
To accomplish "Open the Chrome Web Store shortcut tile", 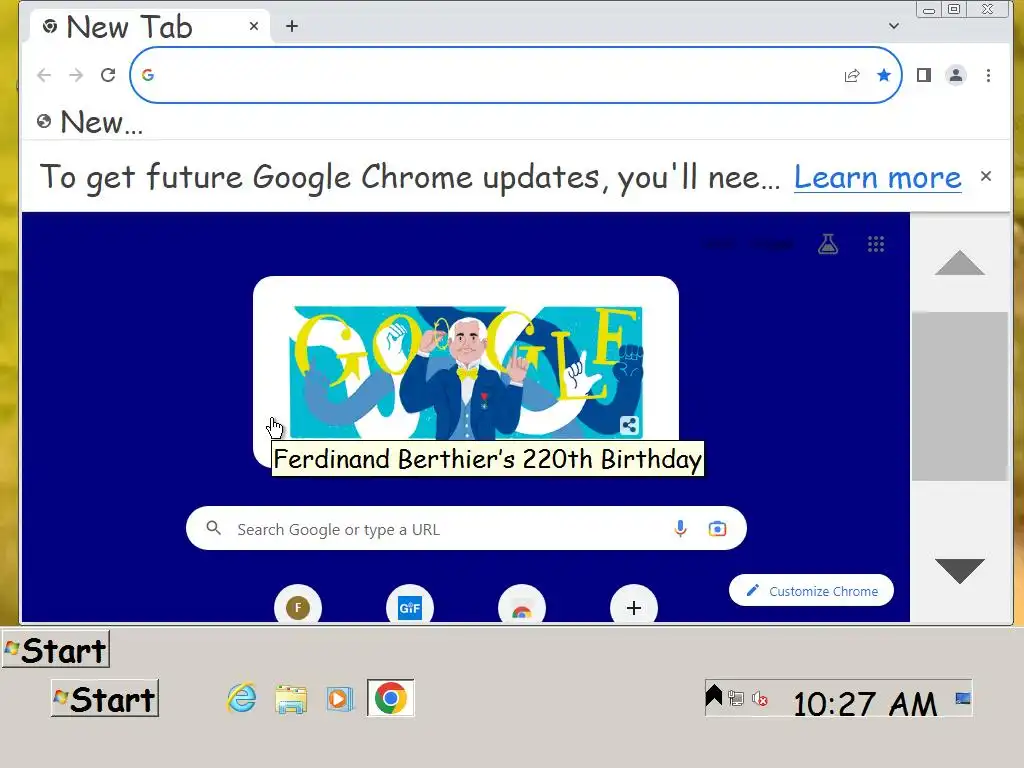I will coord(521,607).
